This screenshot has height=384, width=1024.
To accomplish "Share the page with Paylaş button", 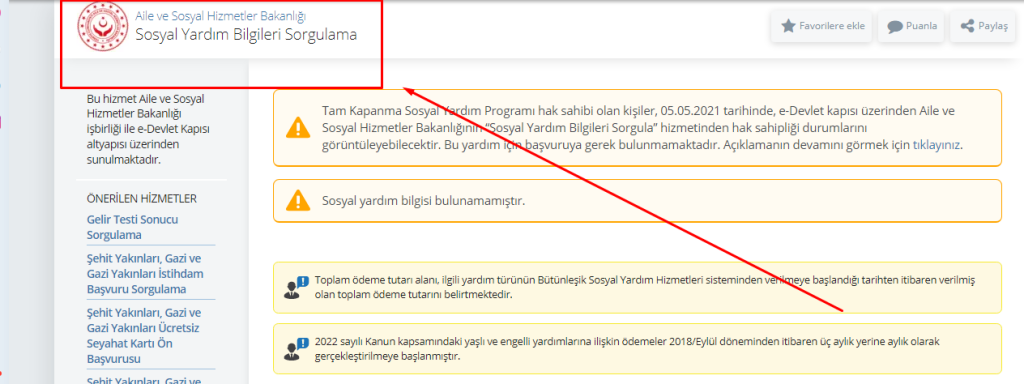I will (983, 26).
